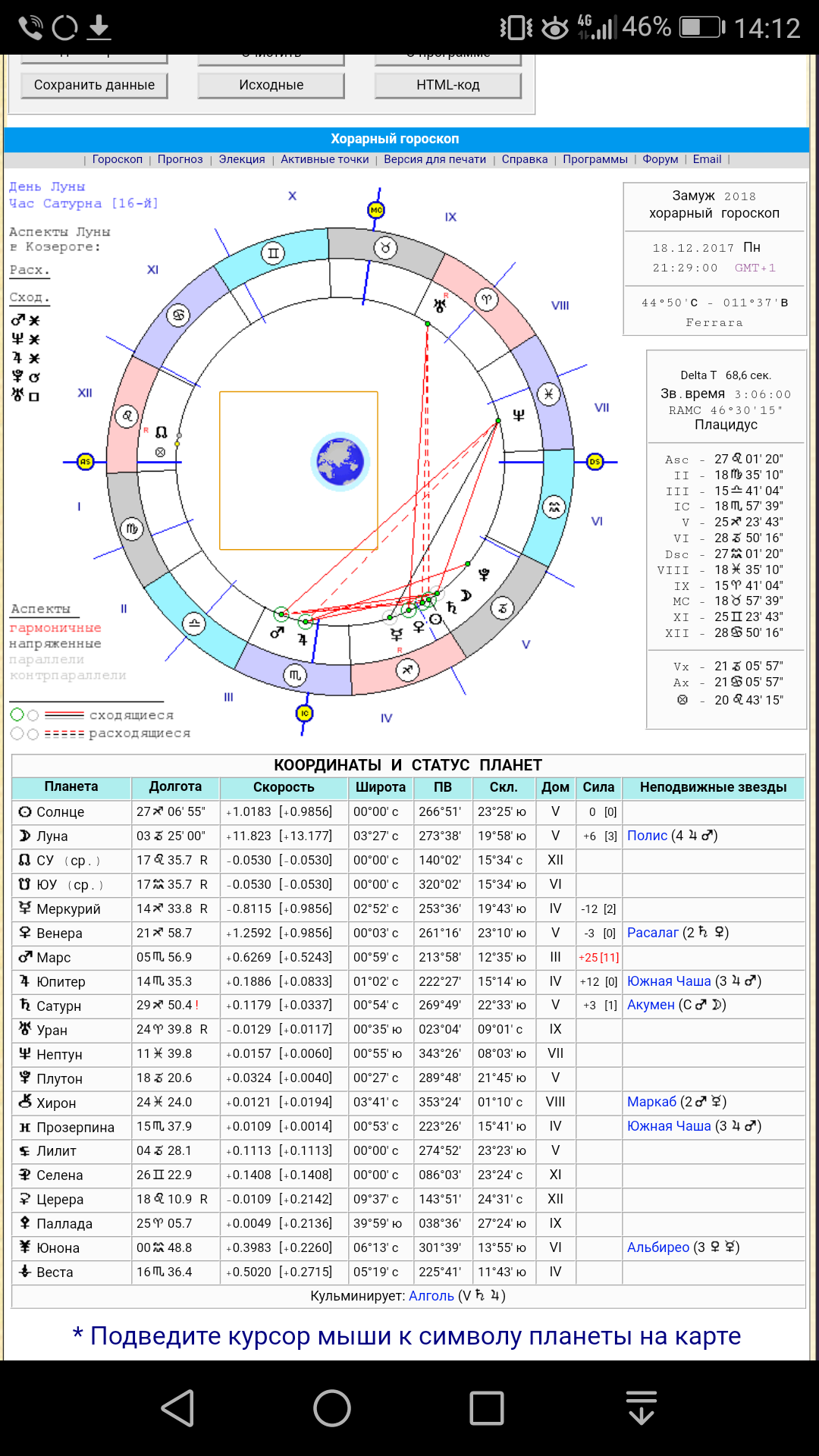Click the 'HTML-код' button
This screenshot has height=1456, width=819.
pos(448,85)
